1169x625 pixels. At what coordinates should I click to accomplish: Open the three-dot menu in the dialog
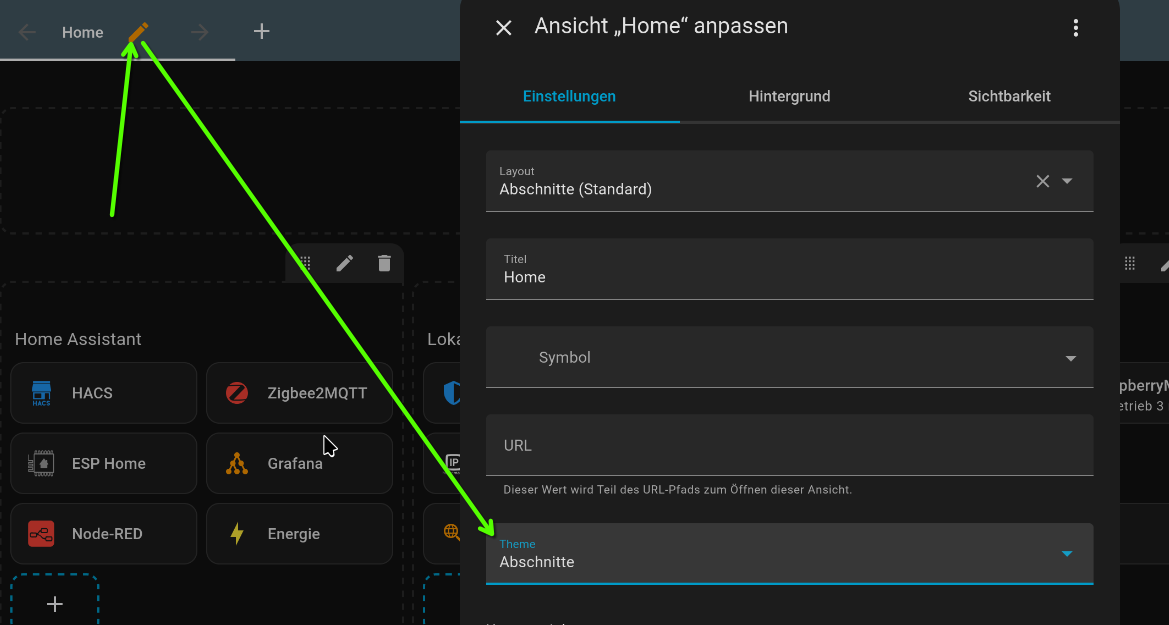tap(1076, 28)
